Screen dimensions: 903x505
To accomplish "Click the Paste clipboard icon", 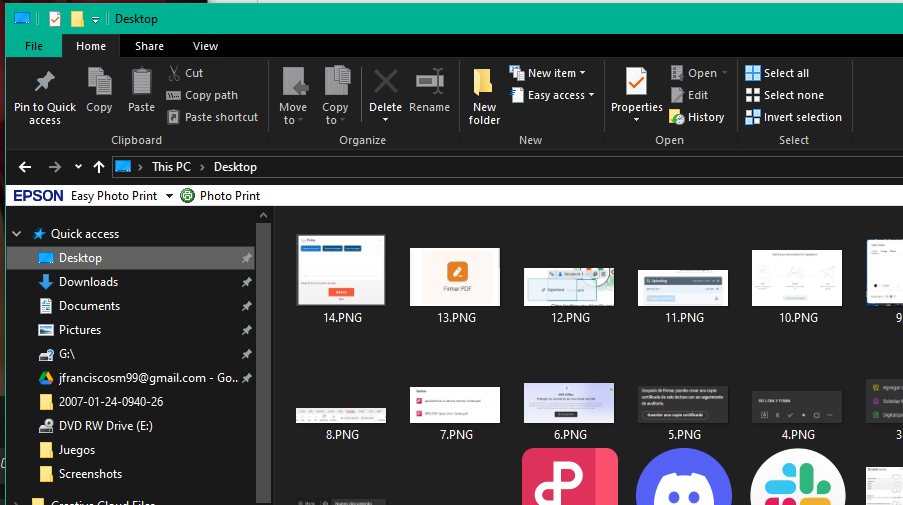I will tap(141, 82).
